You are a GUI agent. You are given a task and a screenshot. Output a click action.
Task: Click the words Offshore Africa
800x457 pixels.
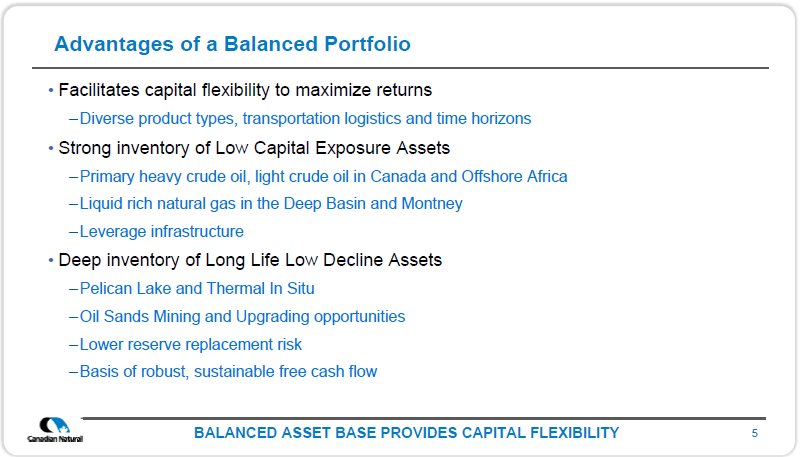point(514,176)
